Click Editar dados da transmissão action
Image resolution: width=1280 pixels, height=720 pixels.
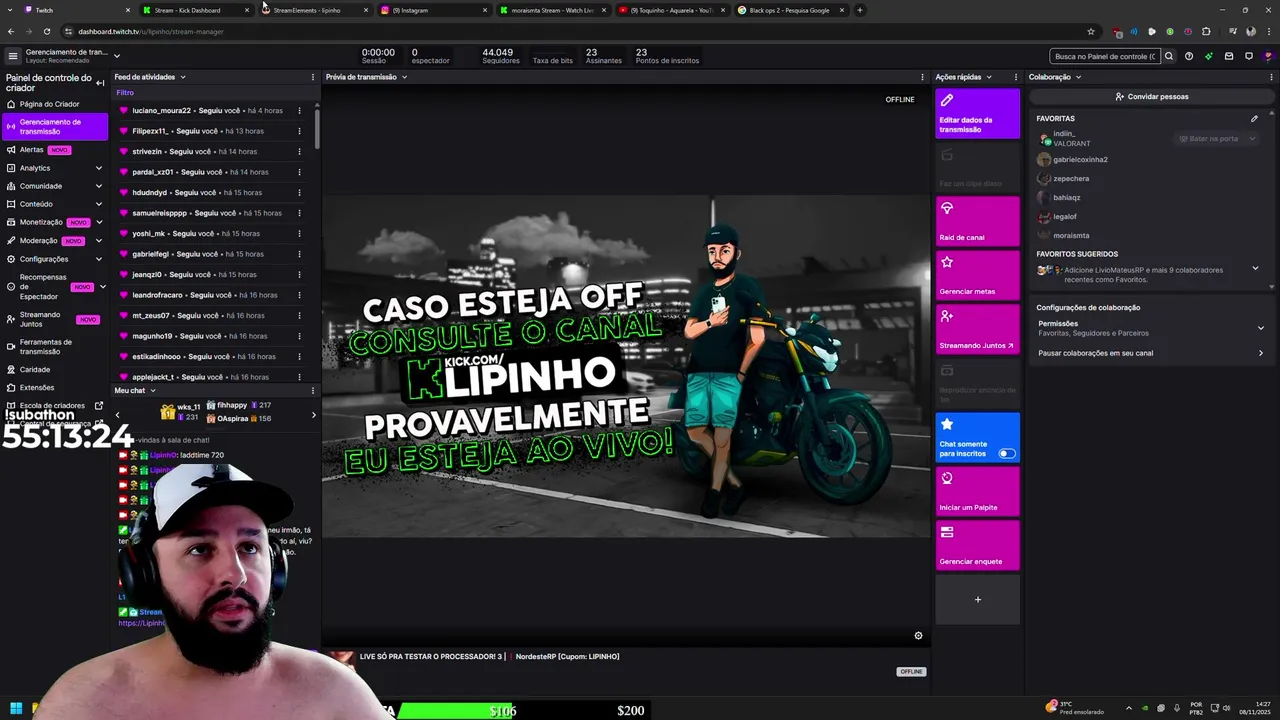click(978, 114)
